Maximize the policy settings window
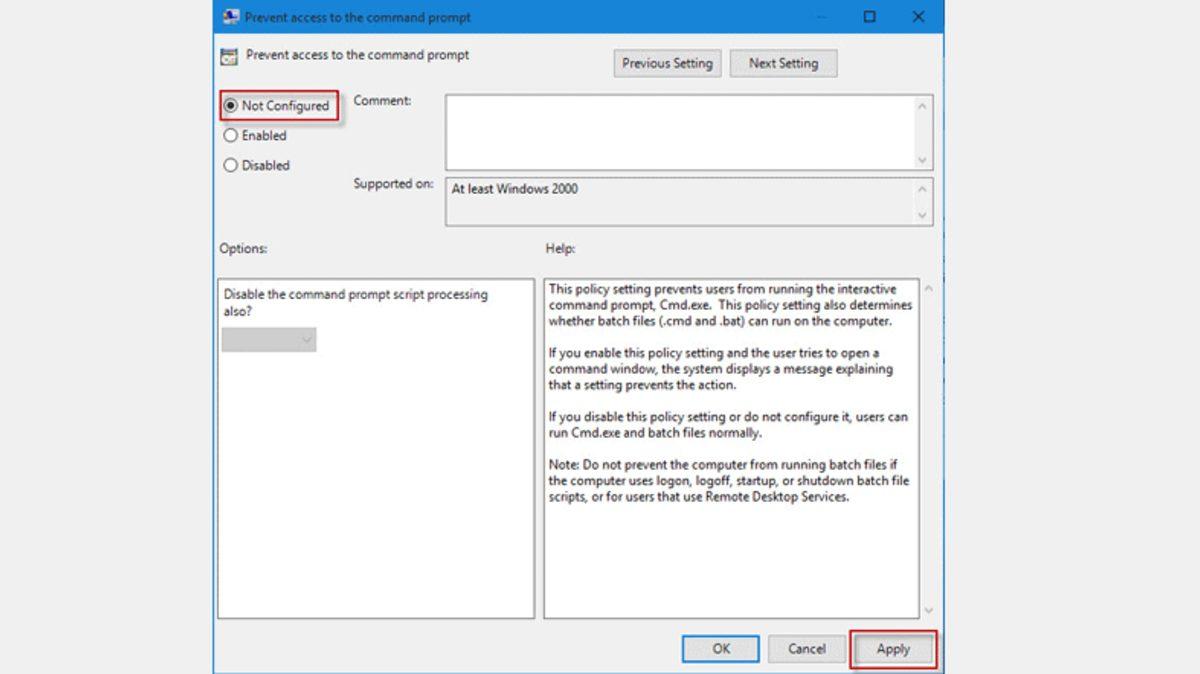This screenshot has height=674, width=1200. point(869,17)
